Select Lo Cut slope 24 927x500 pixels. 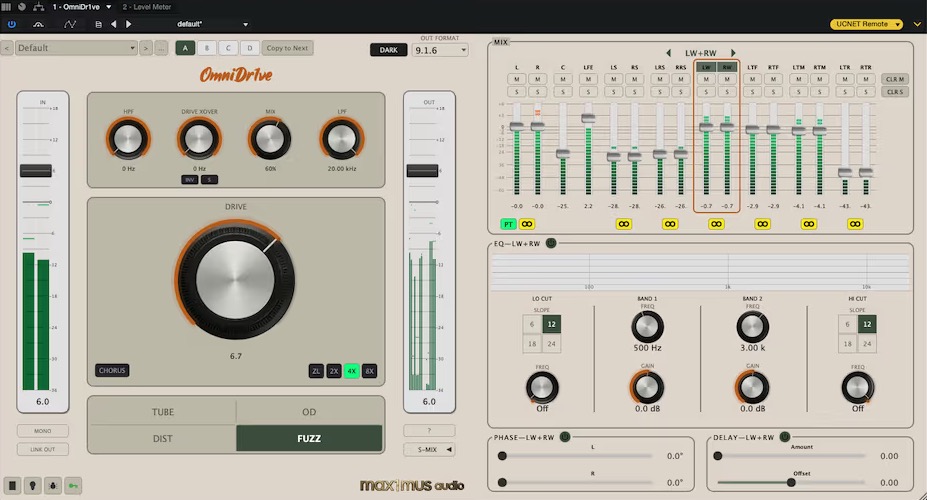[552, 344]
